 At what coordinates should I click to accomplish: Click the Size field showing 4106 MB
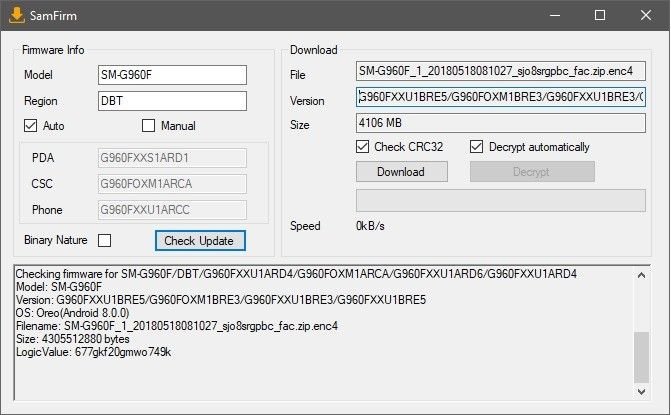coord(501,123)
